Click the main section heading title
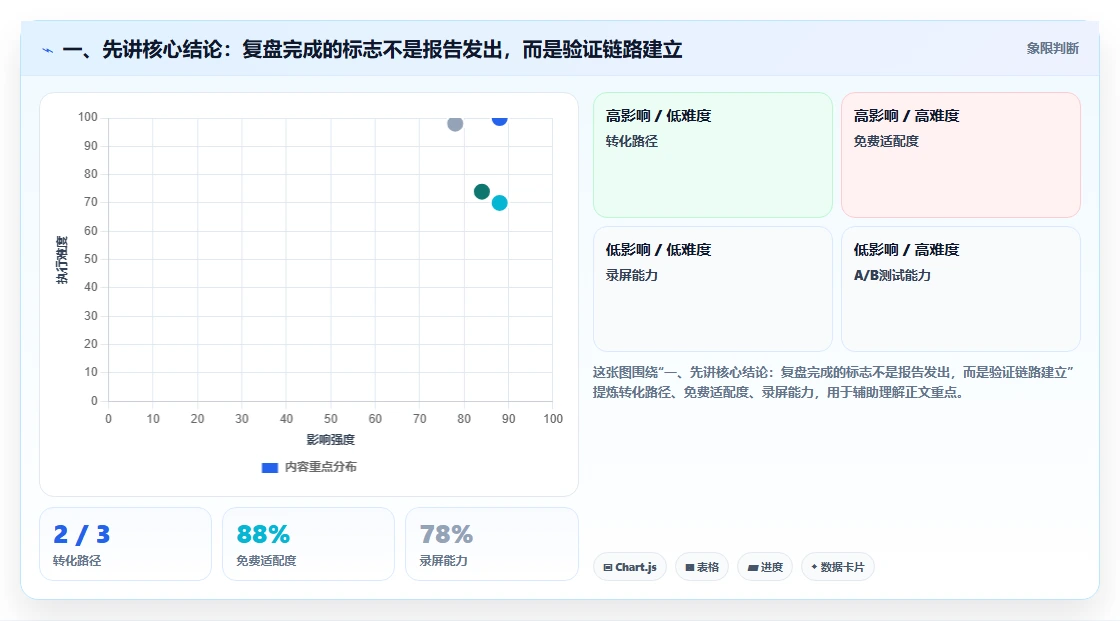The image size is (1120, 621). coord(372,49)
